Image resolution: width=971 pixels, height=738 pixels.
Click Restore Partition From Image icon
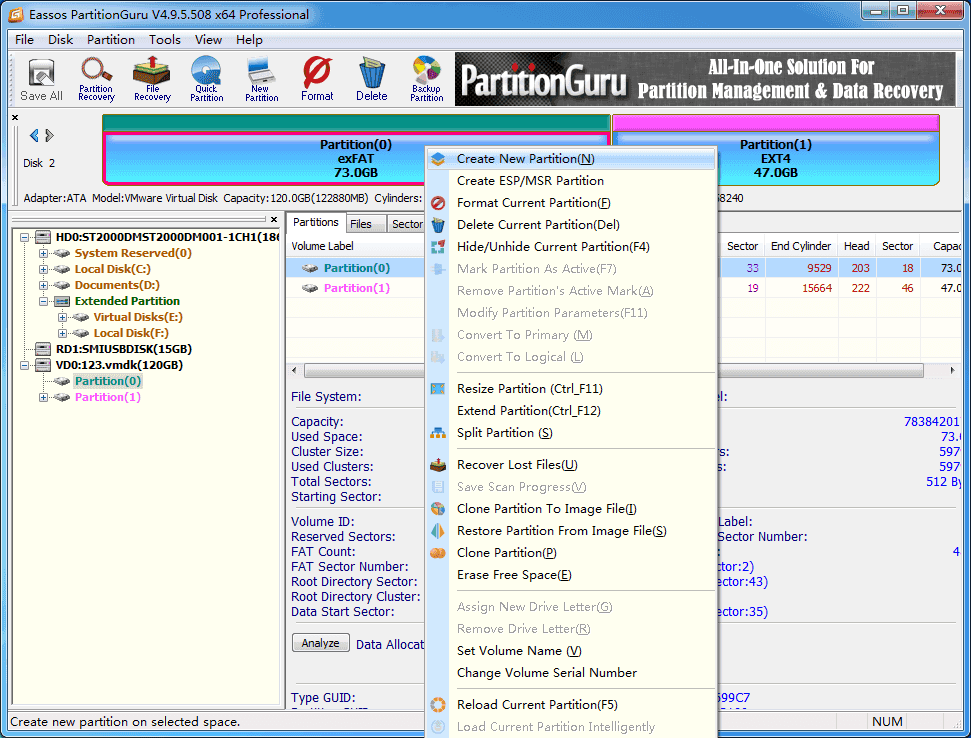point(438,531)
